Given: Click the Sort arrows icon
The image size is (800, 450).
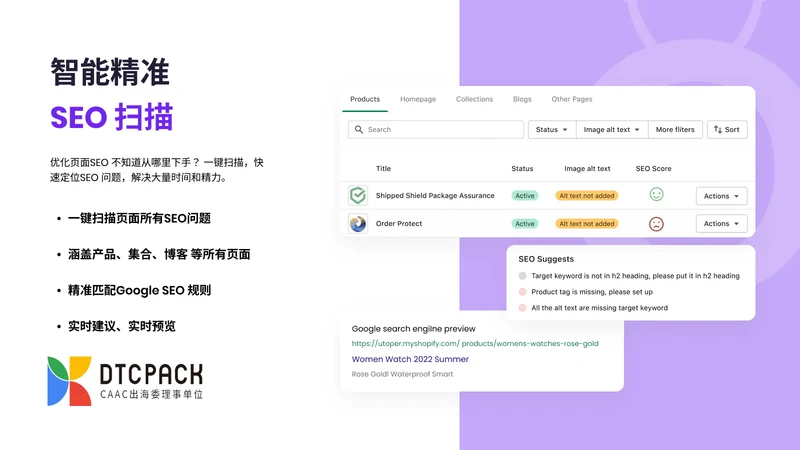Looking at the screenshot, I should click(x=718, y=130).
